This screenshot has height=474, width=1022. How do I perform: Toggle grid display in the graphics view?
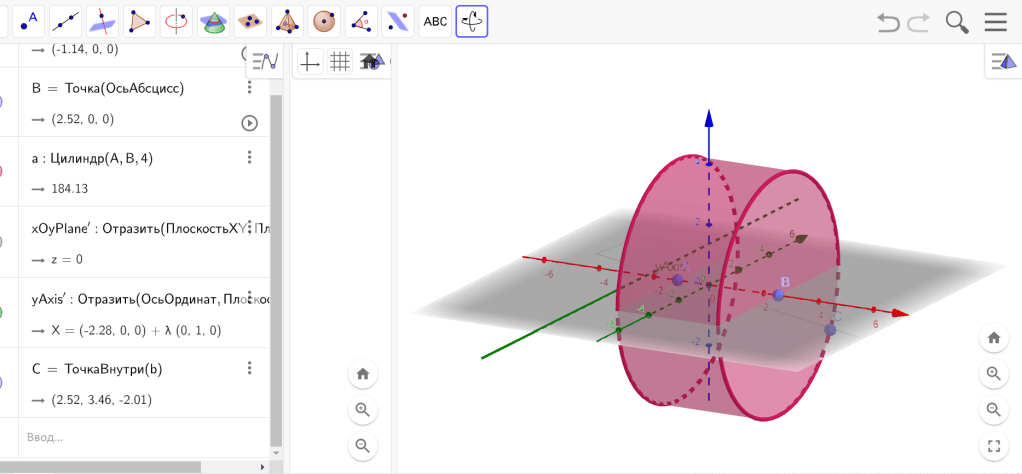tap(340, 62)
